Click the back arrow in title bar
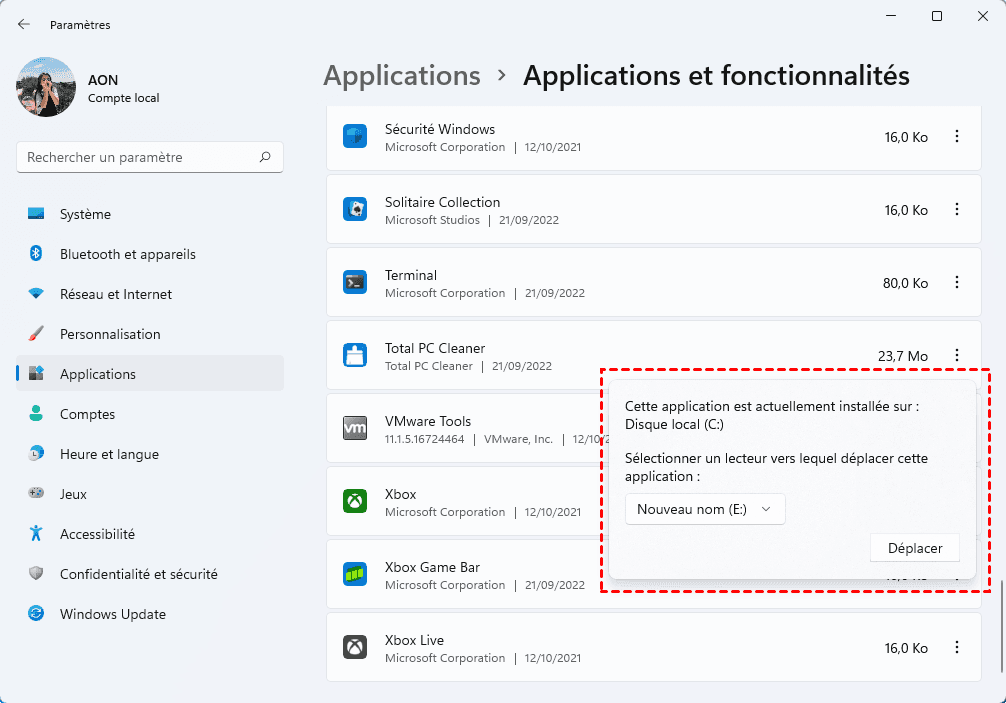The height and width of the screenshot is (703, 1006). tap(24, 24)
